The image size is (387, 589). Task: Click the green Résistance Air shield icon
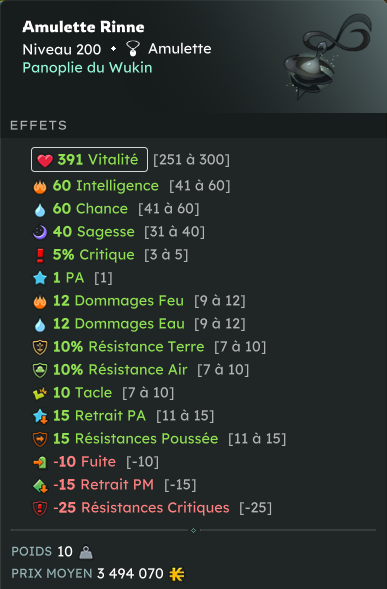pyautogui.click(x=40, y=370)
